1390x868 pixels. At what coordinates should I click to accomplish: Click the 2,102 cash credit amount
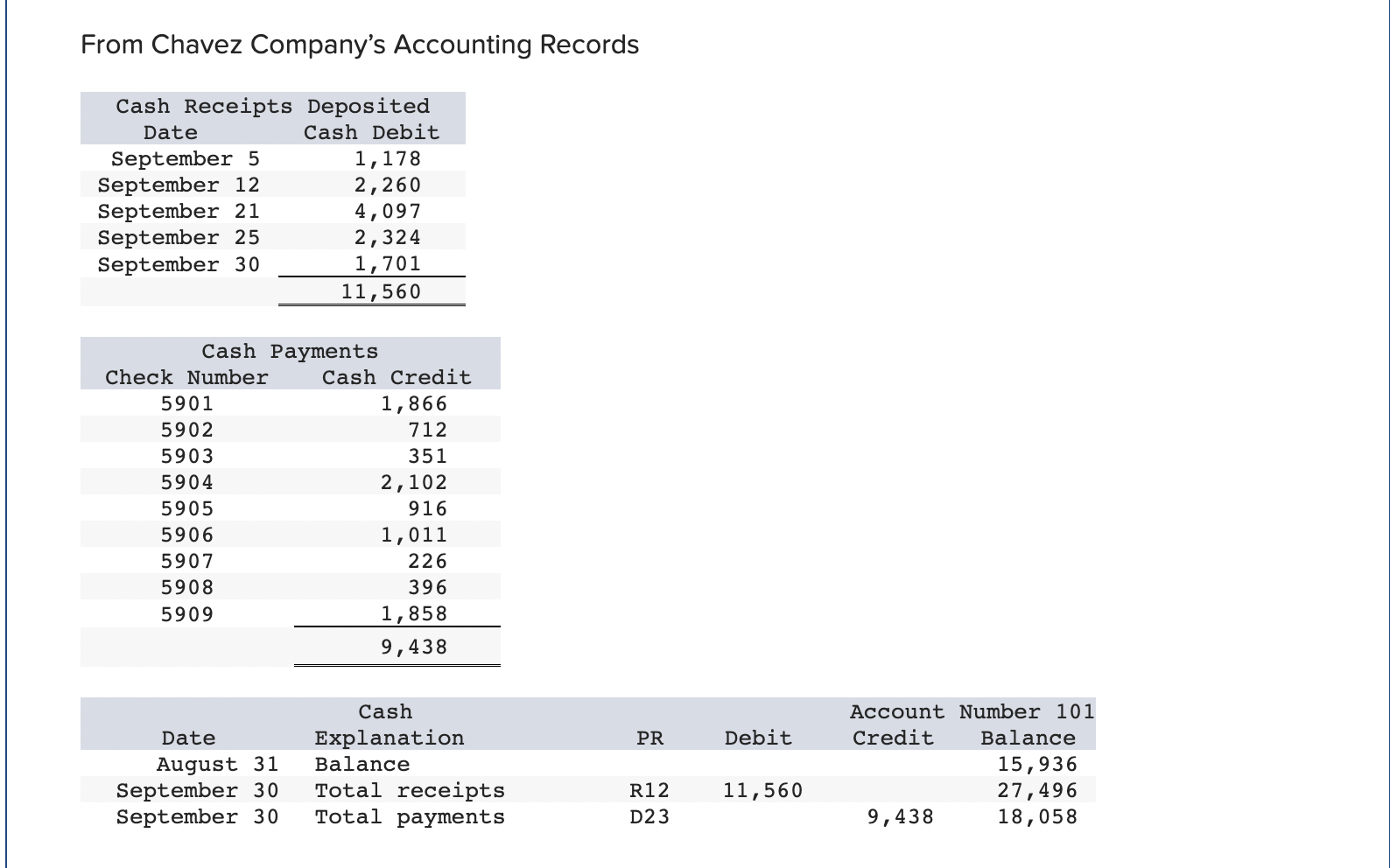click(413, 482)
